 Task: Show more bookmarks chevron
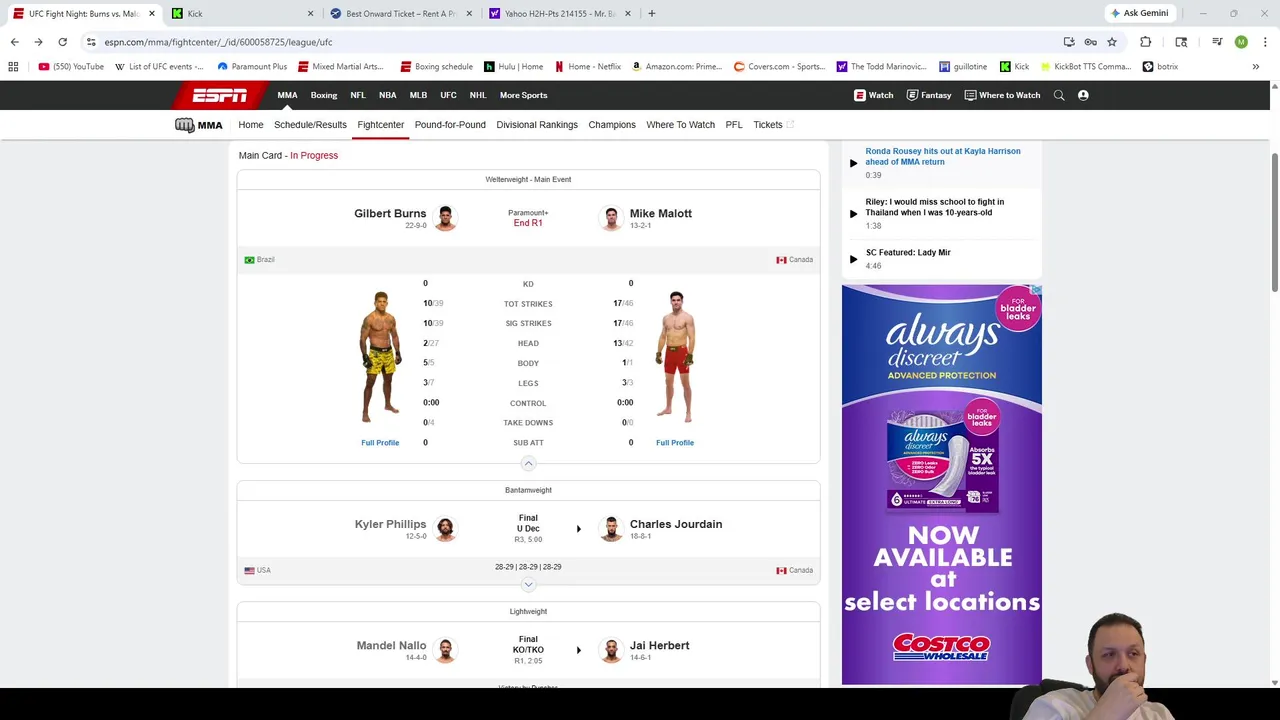(x=1256, y=67)
